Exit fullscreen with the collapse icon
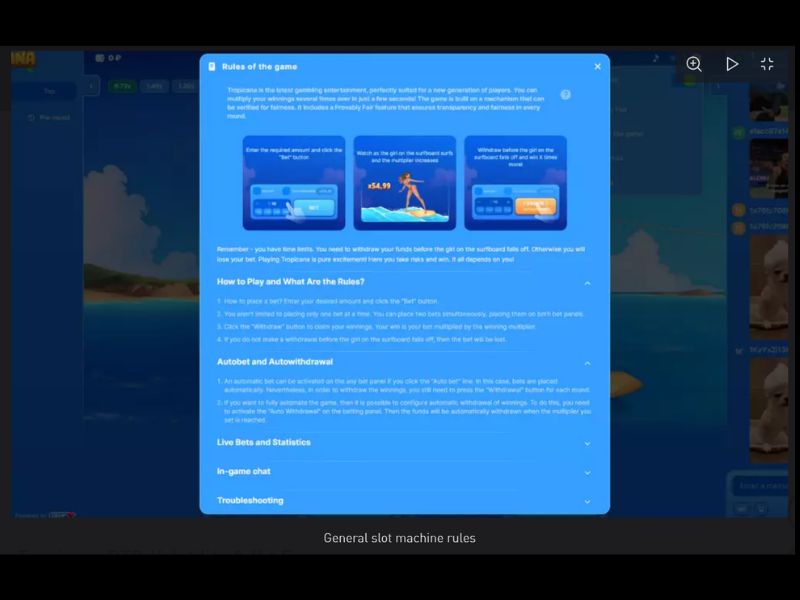The height and width of the screenshot is (600, 800). 767,64
